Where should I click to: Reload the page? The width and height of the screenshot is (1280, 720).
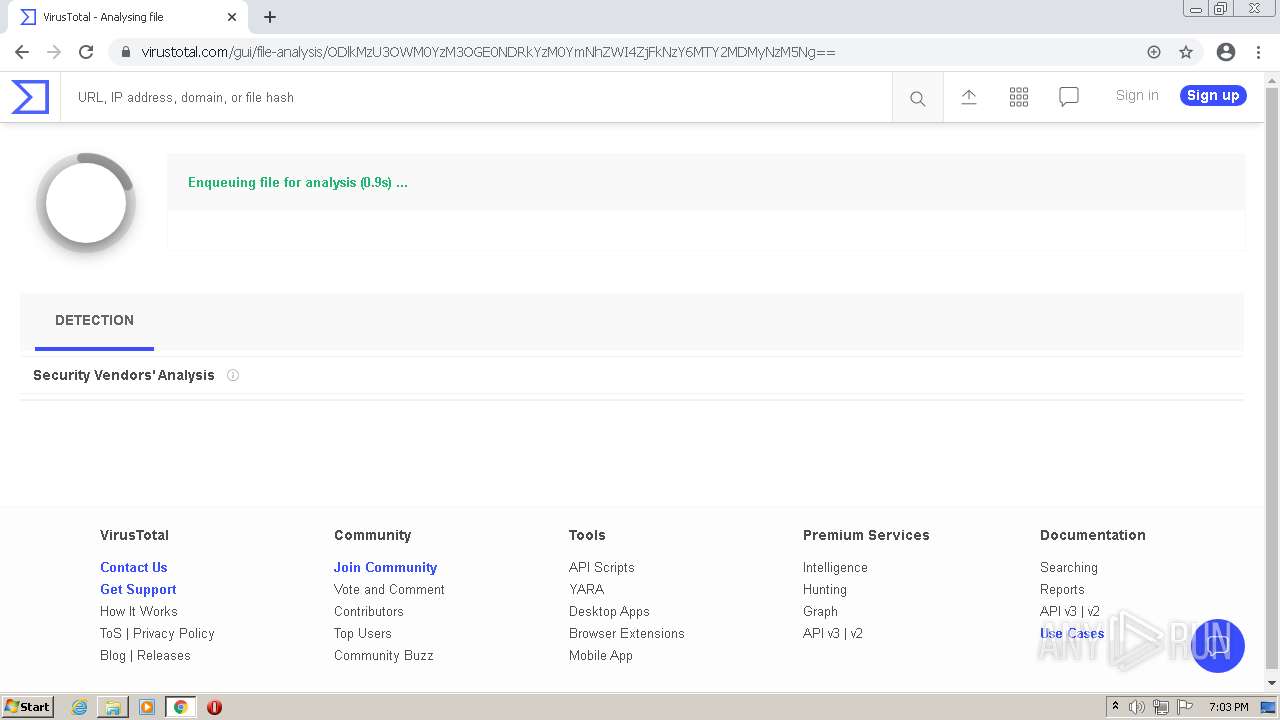pos(86,52)
